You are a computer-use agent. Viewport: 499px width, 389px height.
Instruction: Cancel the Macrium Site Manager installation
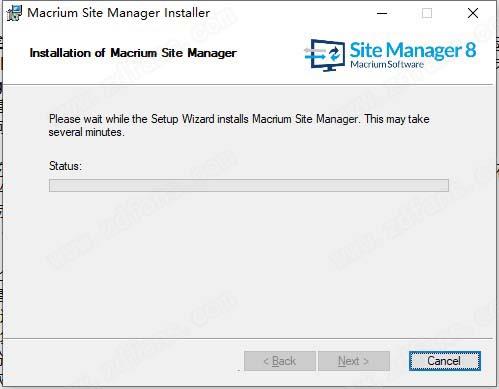point(445,361)
